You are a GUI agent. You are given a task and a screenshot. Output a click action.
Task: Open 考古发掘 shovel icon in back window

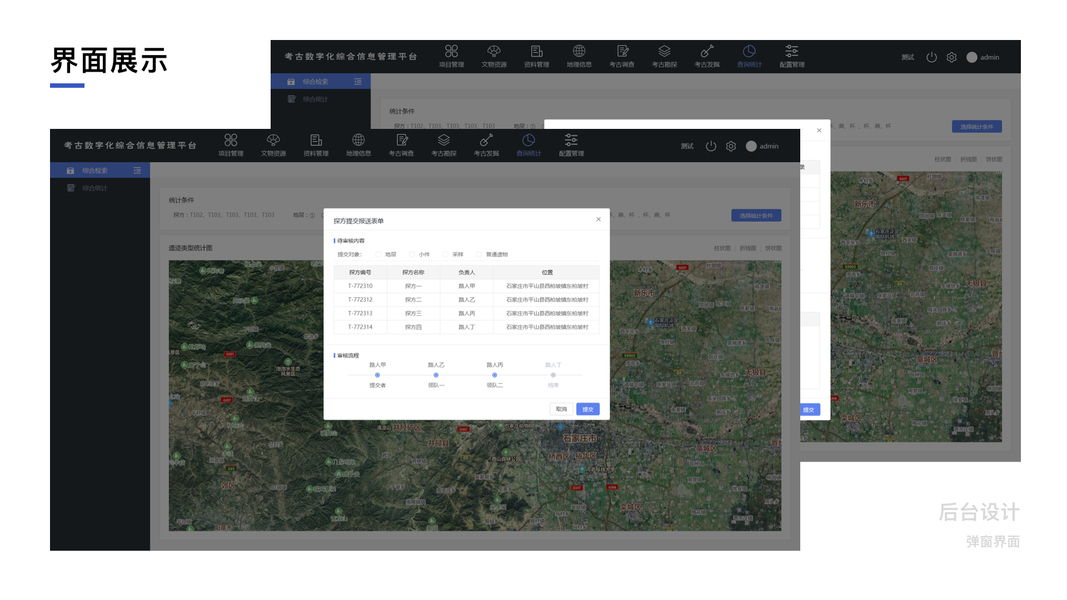click(707, 51)
